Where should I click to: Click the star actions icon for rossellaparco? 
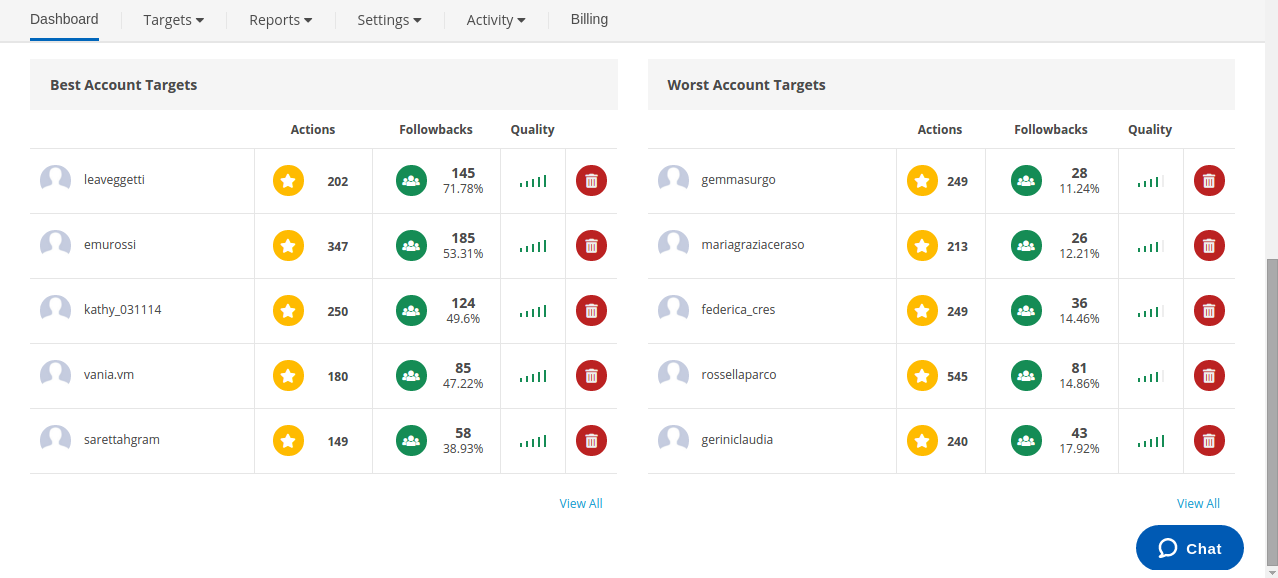(x=922, y=376)
